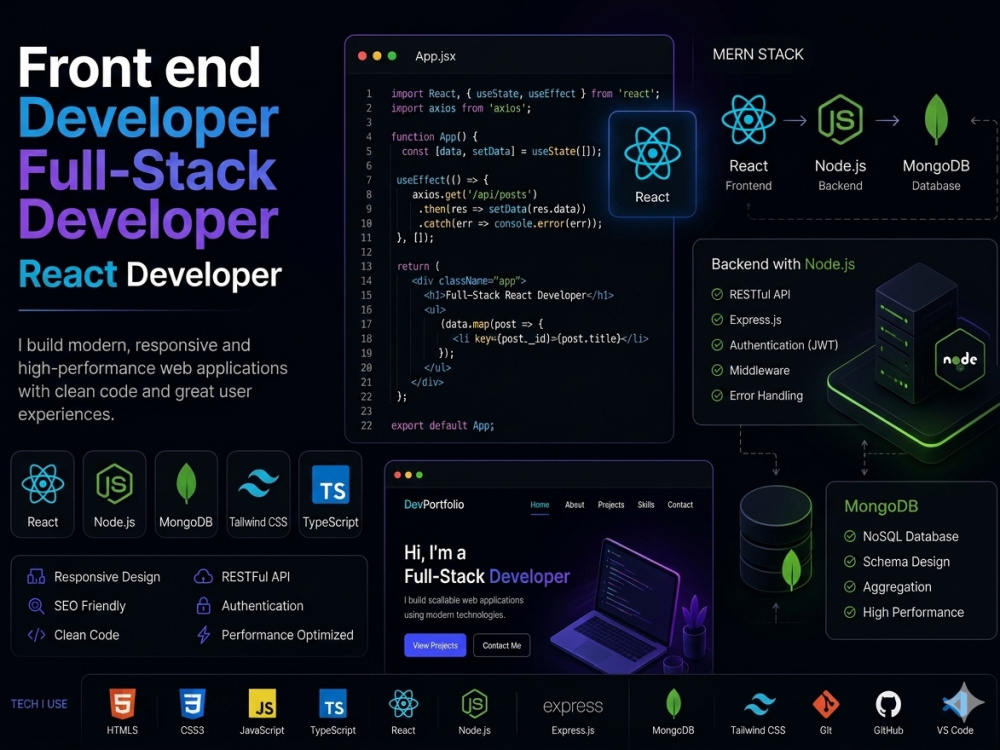The width and height of the screenshot is (1000, 750).
Task: Open Contact in the DevPortfolio nav
Action: [680, 504]
